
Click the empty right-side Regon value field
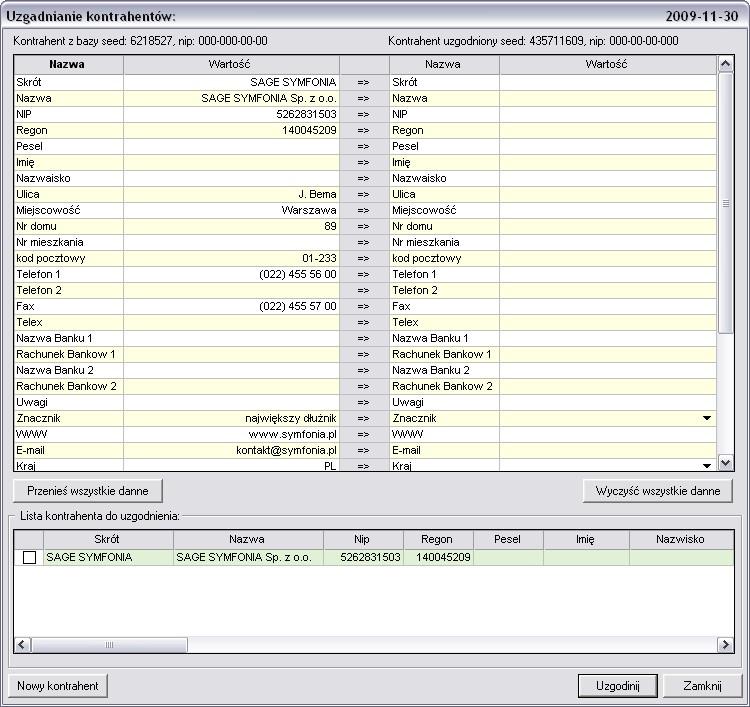point(607,130)
